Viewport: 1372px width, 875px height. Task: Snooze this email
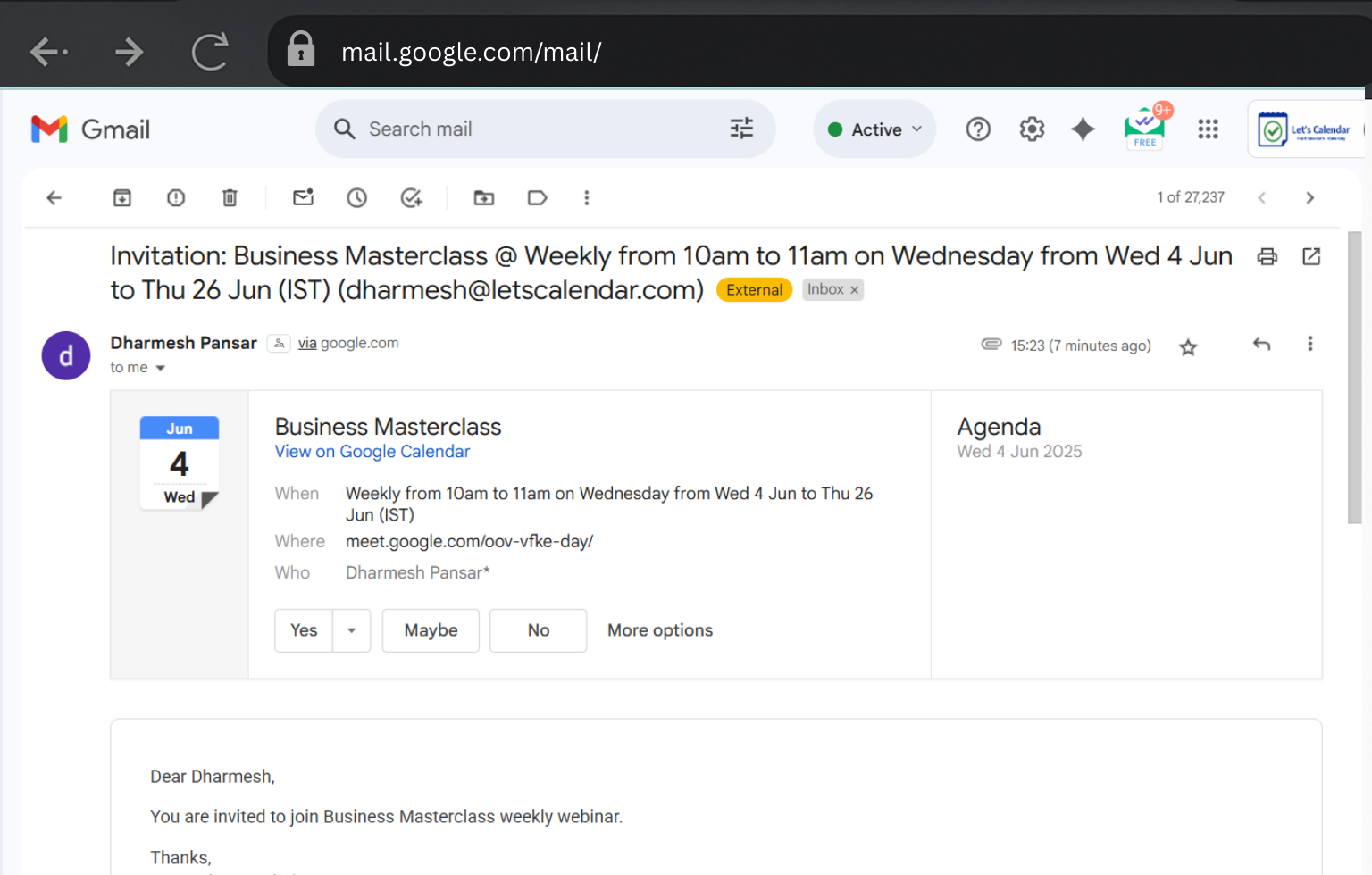357,198
